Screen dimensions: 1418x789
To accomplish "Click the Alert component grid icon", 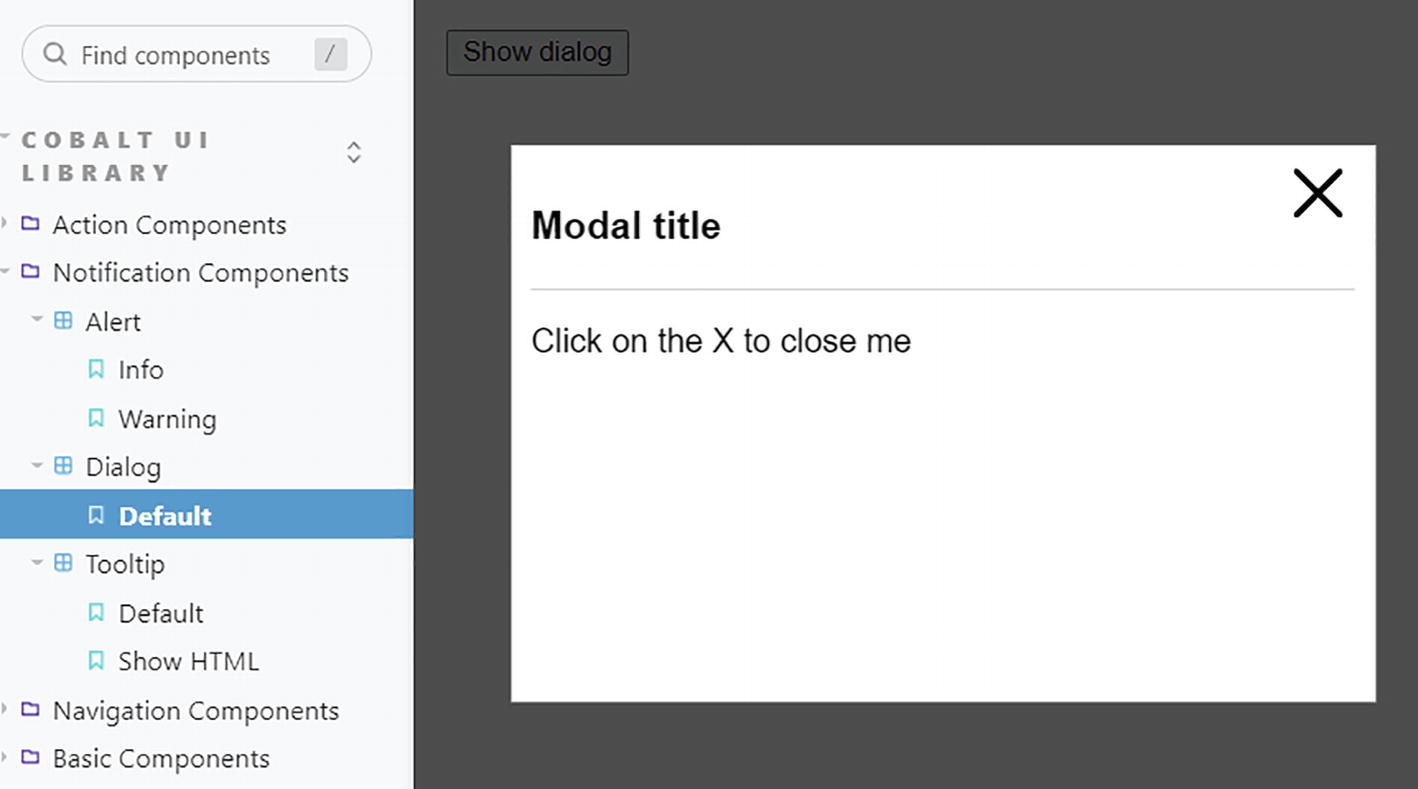I will pos(63,321).
